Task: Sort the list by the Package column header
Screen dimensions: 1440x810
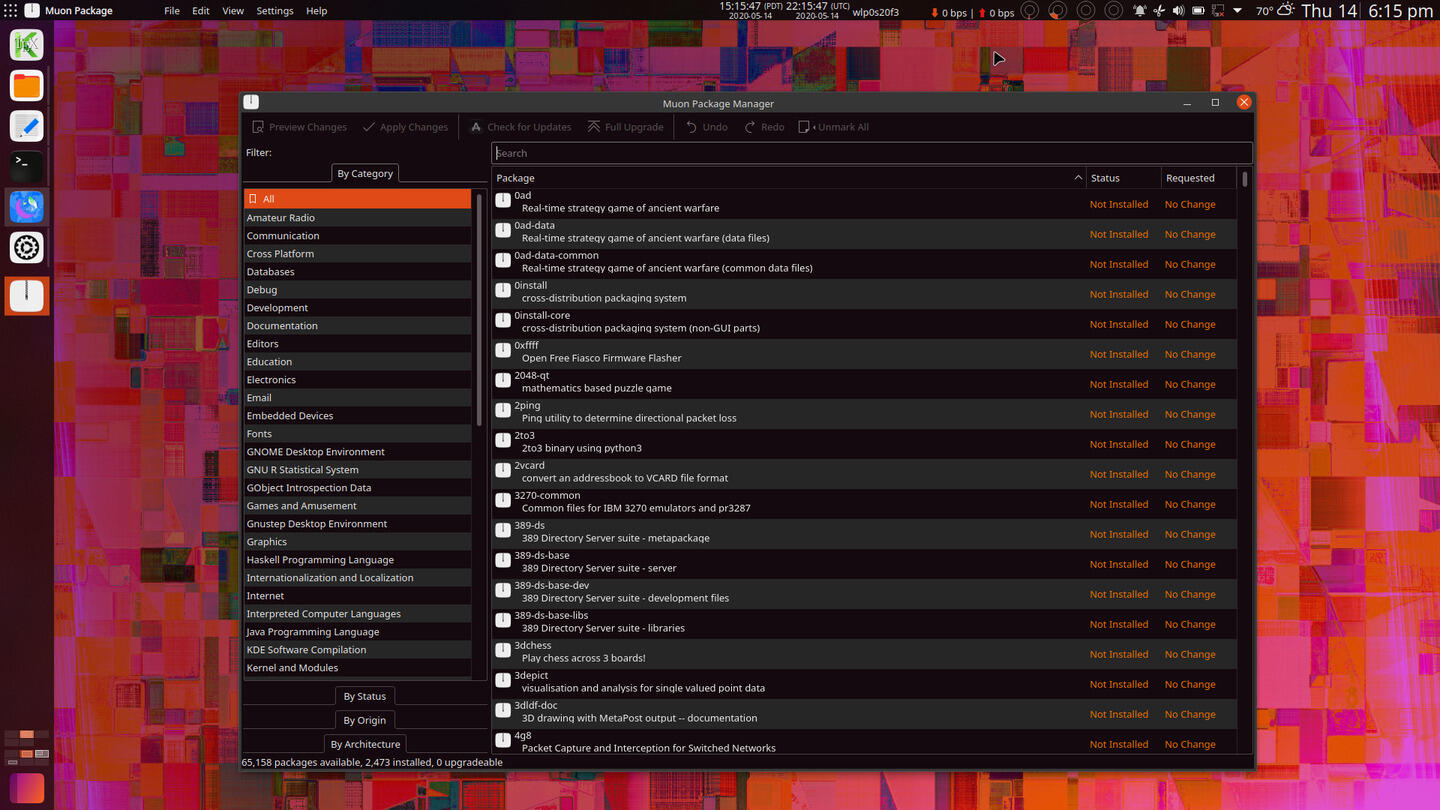Action: (789, 178)
